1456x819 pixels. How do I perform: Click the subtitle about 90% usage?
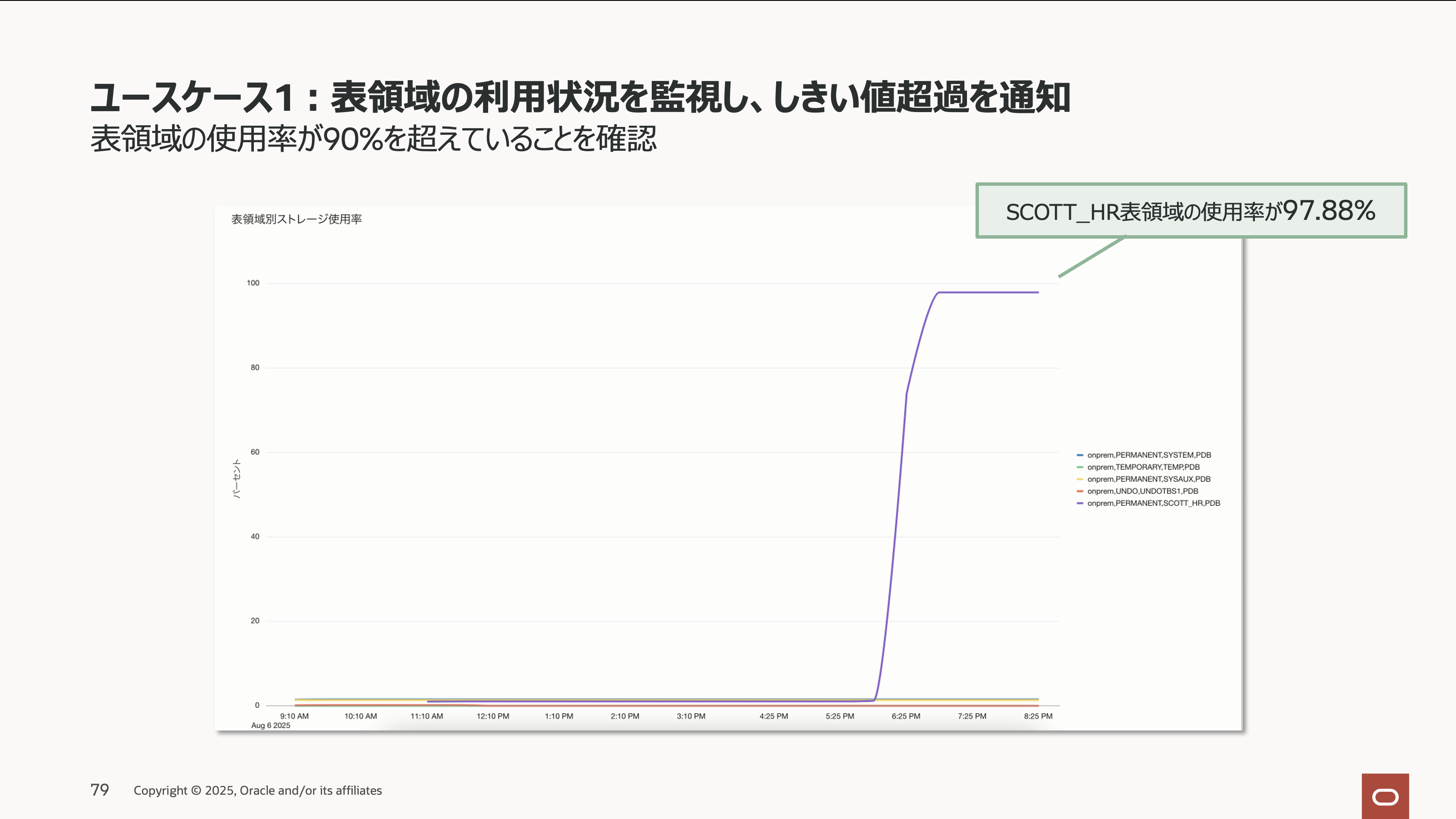(373, 139)
